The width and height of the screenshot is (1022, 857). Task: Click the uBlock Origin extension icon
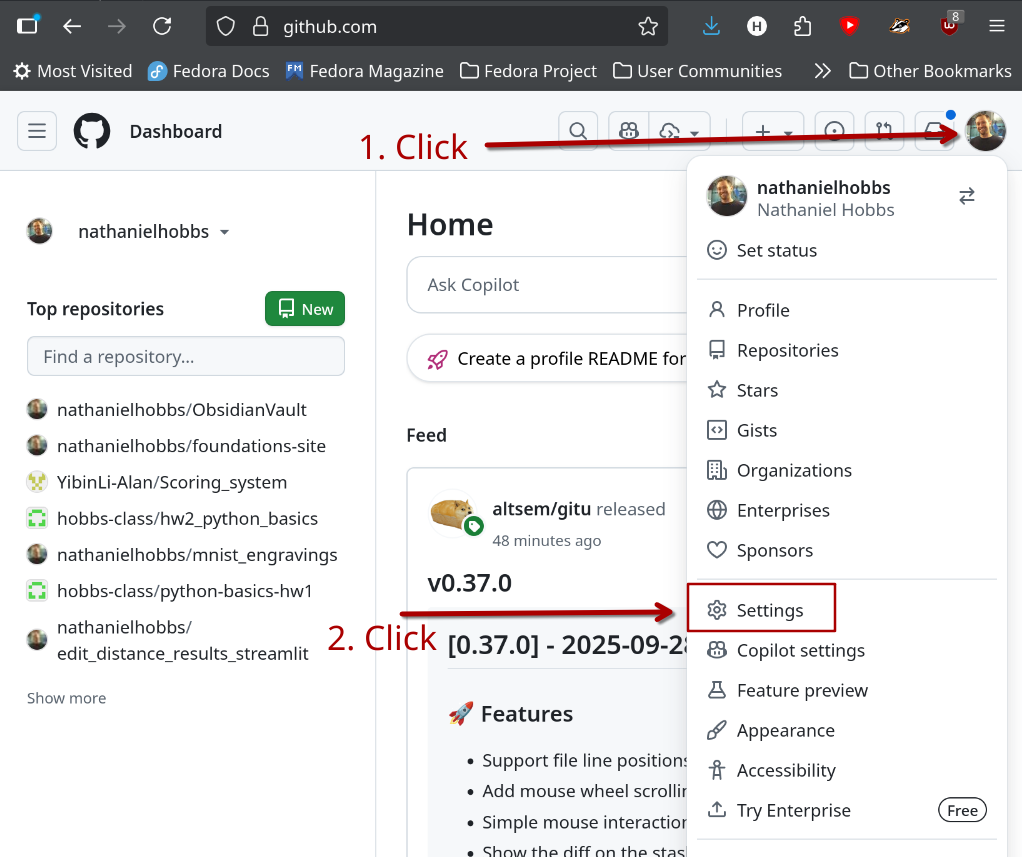[948, 27]
